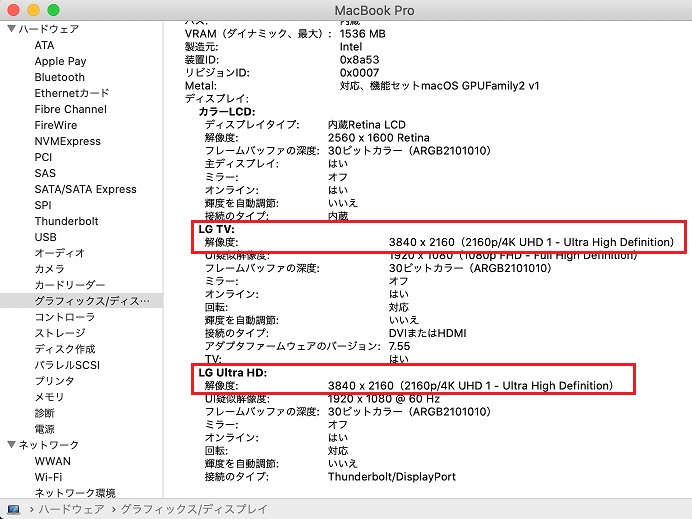This screenshot has width=692, height=519.
Task: Click the ハードウェア category label
Action: [x=49, y=29]
